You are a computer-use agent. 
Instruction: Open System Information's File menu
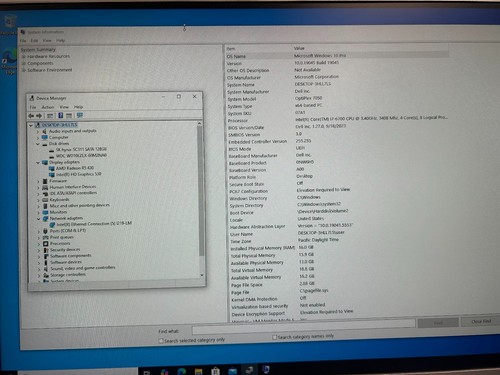pos(23,41)
